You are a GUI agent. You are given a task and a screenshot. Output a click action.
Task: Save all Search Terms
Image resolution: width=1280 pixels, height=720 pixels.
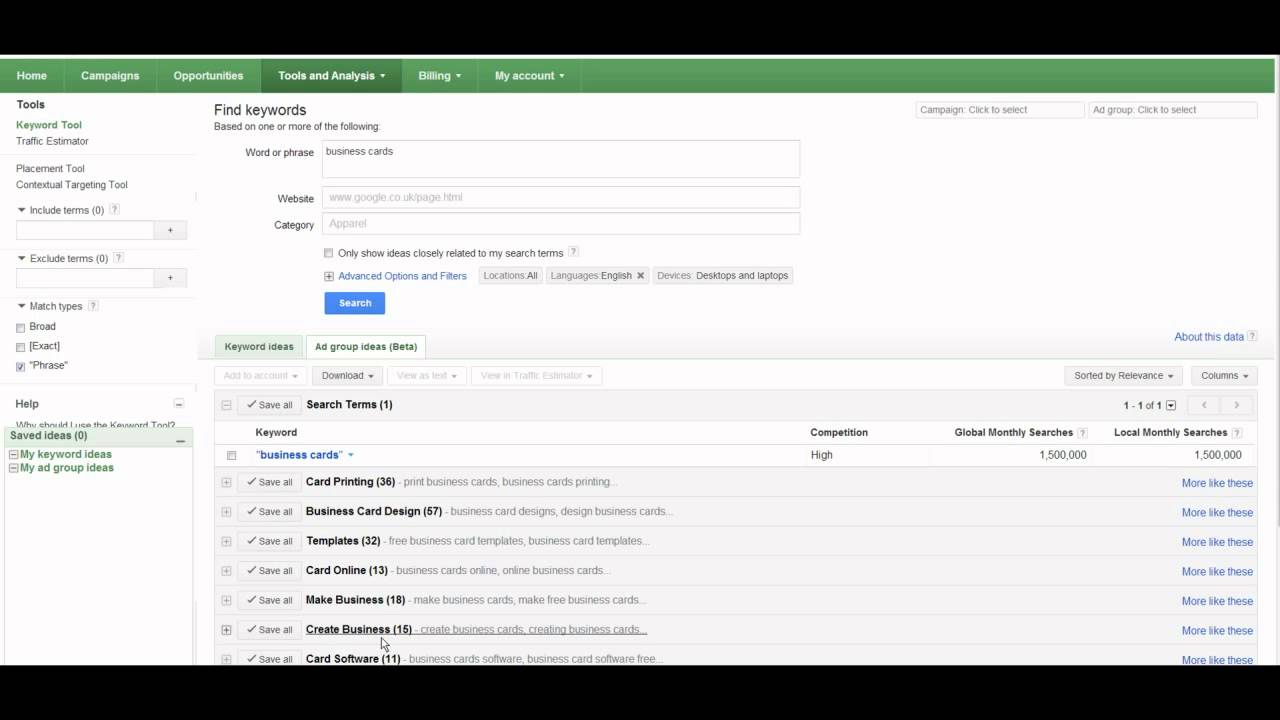(269, 405)
